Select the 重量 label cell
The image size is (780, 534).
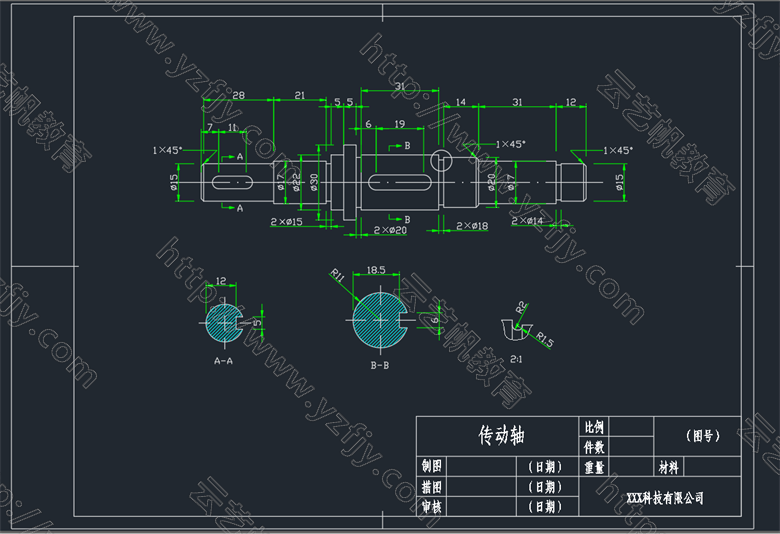point(594,467)
